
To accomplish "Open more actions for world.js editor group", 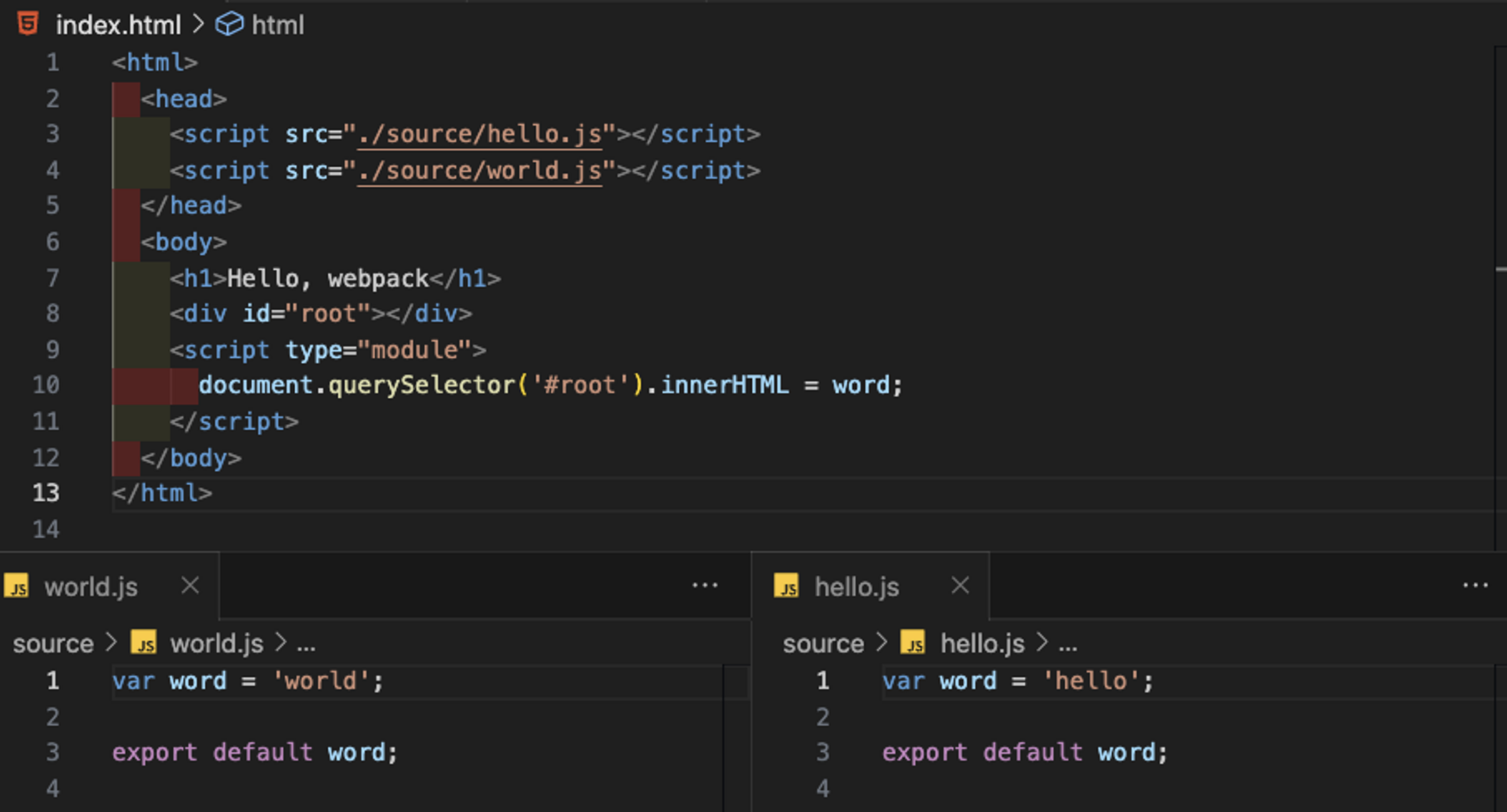I will pyautogui.click(x=704, y=585).
